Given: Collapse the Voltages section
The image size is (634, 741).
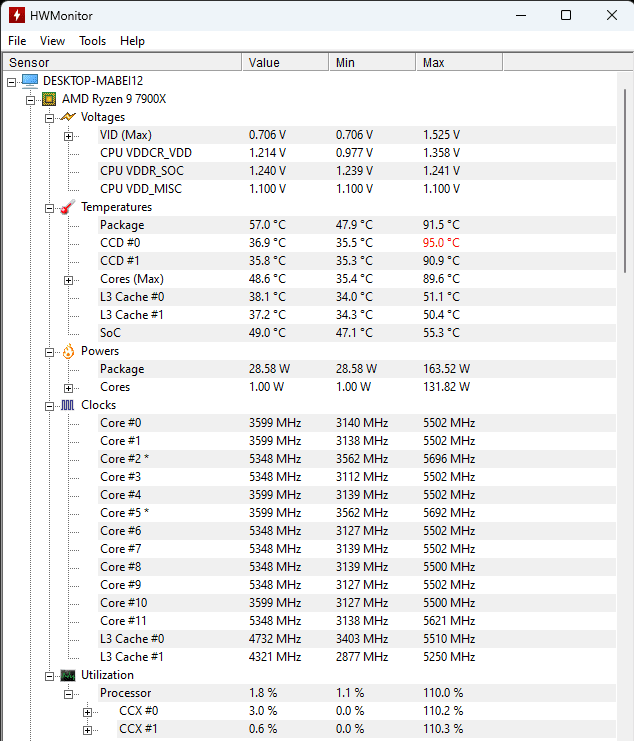Looking at the screenshot, I should (x=49, y=118).
